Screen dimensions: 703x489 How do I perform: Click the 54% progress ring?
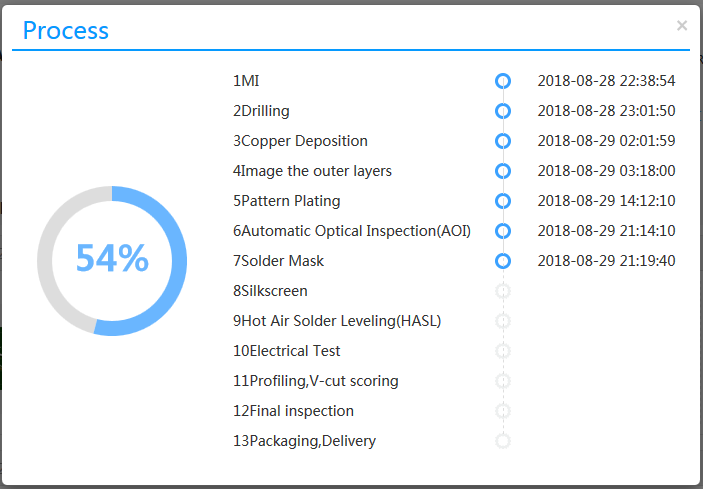tap(112, 260)
